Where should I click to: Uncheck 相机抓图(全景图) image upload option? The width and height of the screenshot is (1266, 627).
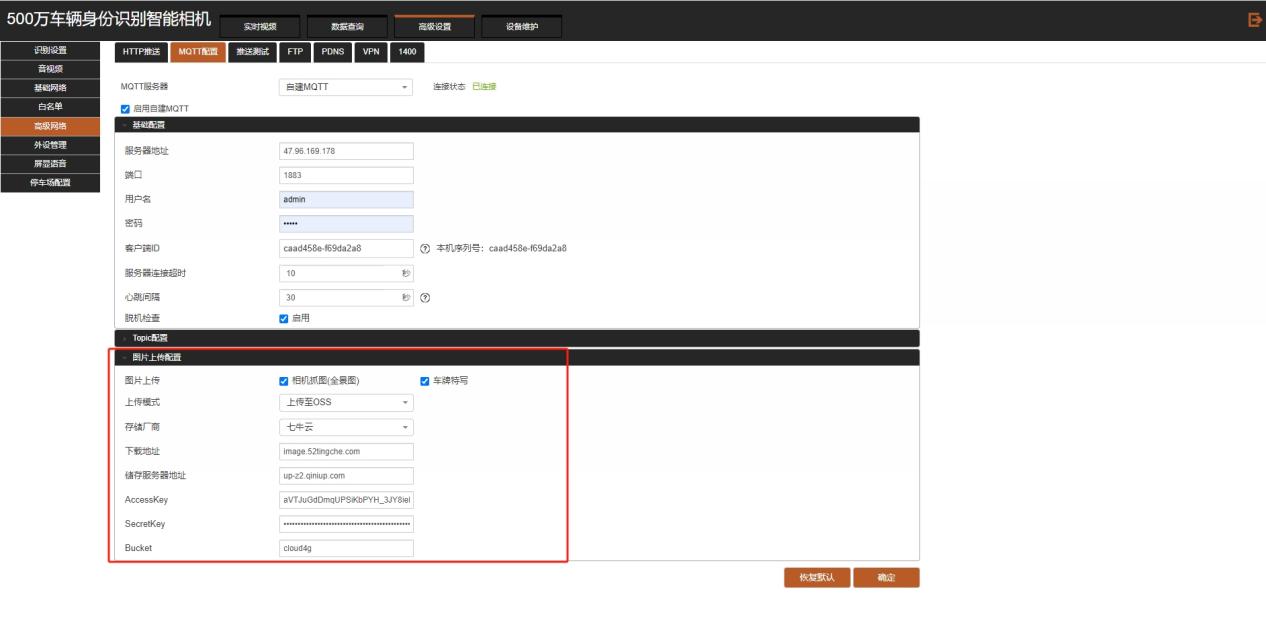(284, 380)
